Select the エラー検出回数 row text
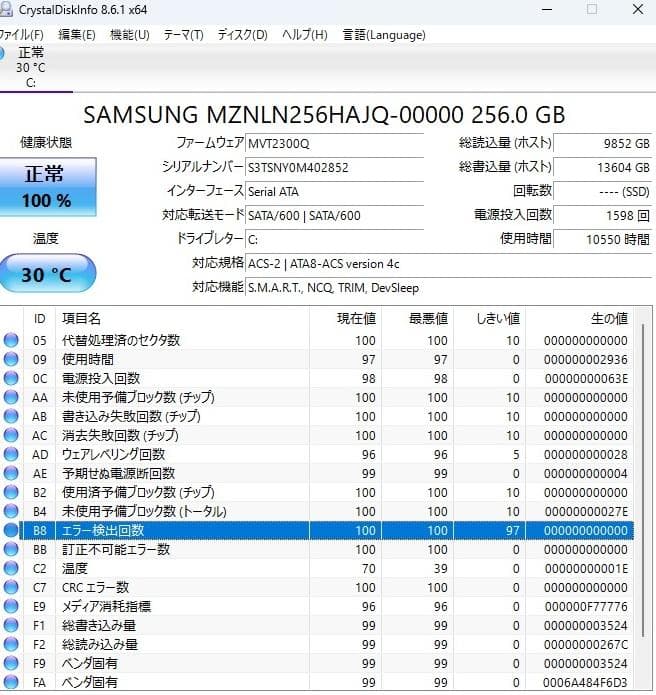 point(103,531)
